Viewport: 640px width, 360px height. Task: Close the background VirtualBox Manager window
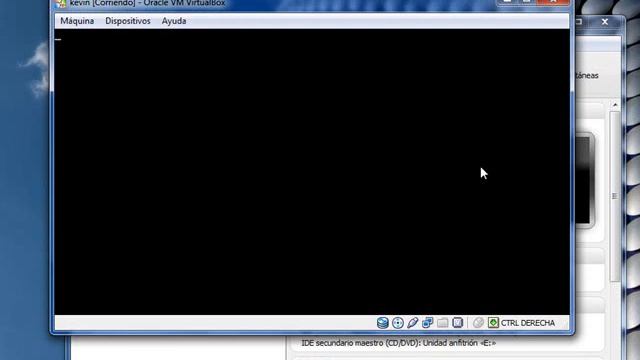coord(605,22)
